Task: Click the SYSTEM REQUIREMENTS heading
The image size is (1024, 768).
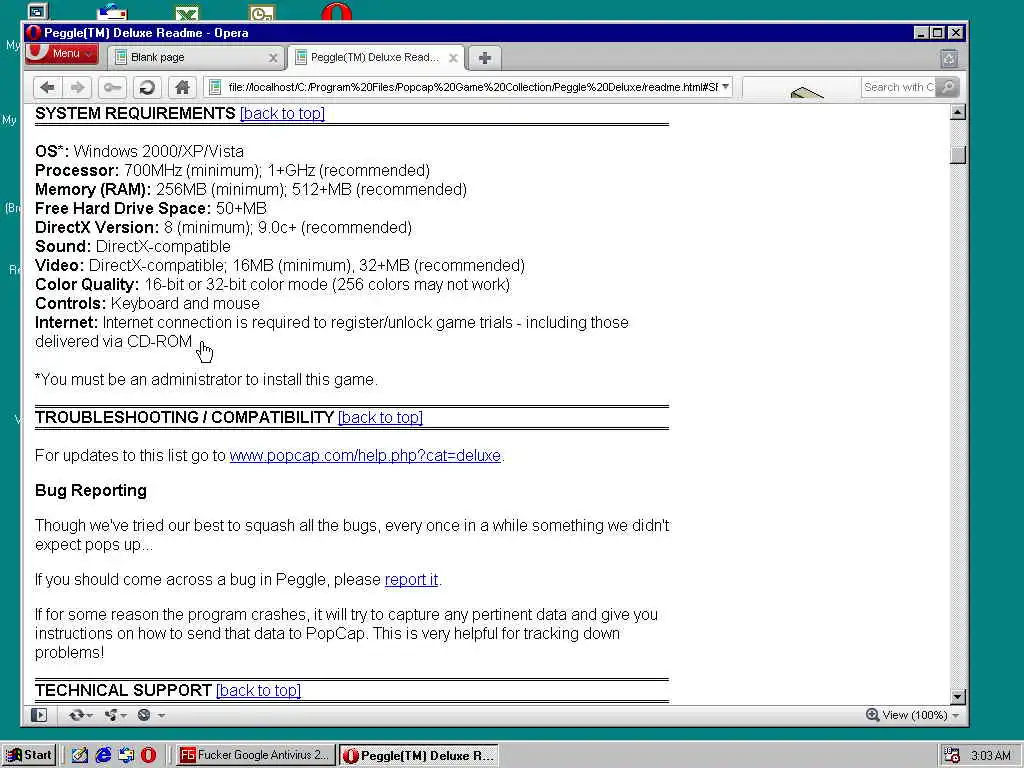Action: coord(135,114)
